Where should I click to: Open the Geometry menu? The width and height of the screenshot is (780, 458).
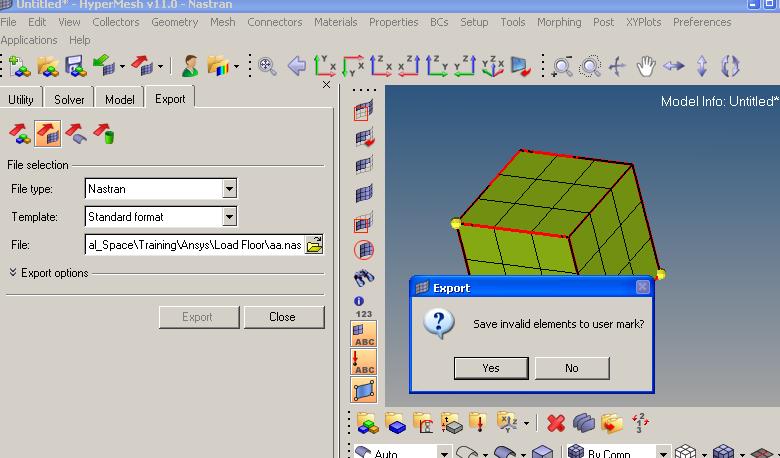pos(175,22)
